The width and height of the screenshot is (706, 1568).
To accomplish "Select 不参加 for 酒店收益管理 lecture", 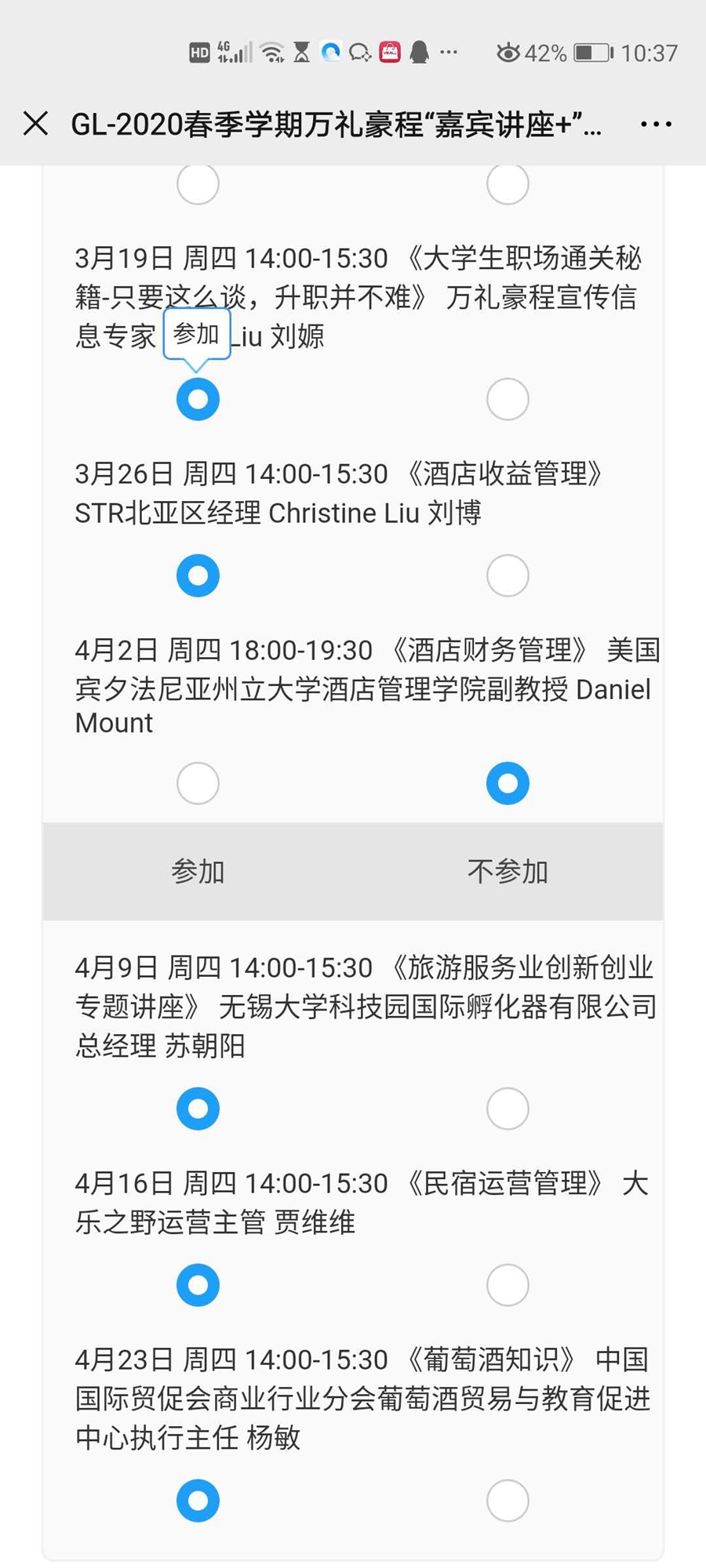I will (508, 575).
